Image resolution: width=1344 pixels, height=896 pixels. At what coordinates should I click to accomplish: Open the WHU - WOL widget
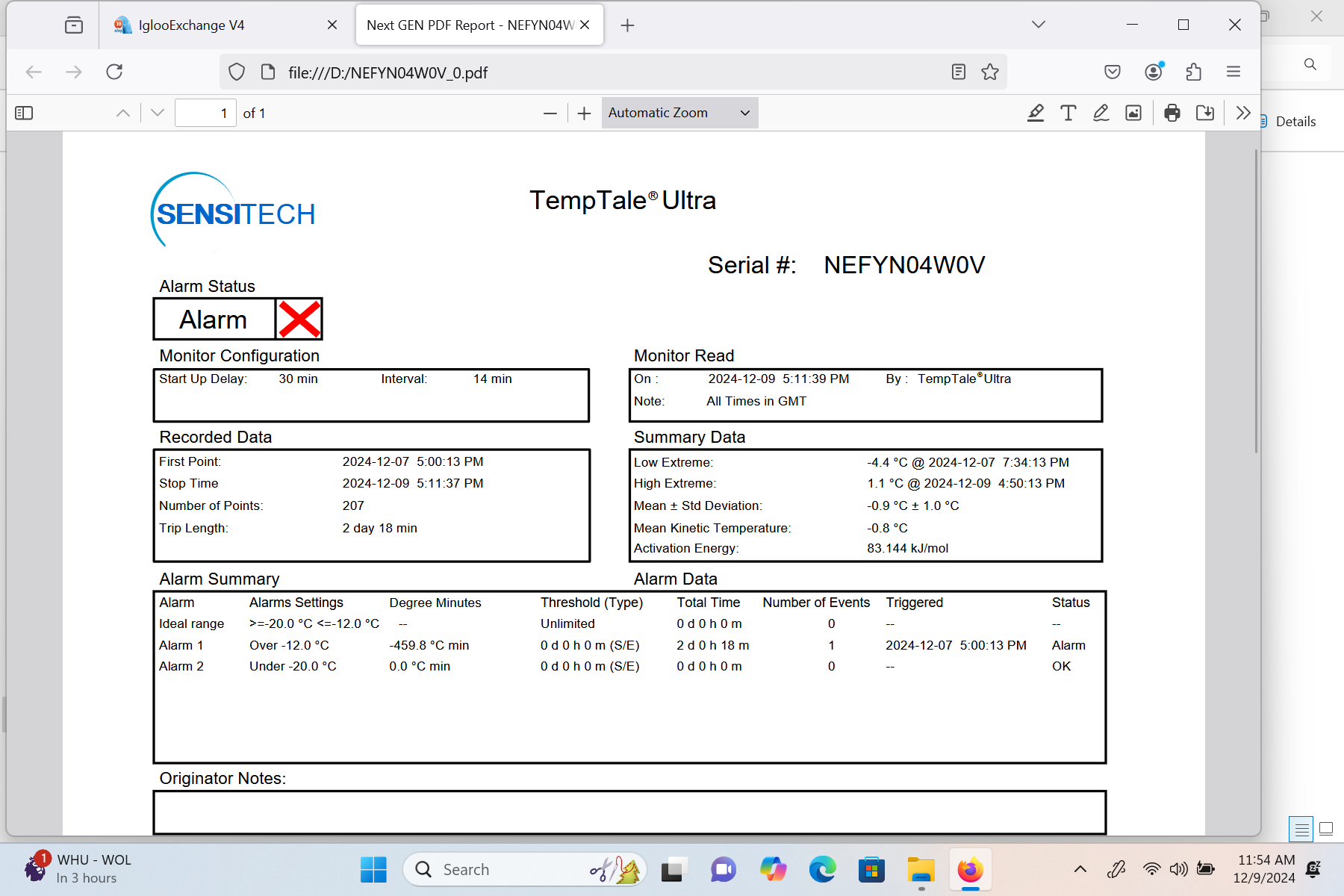click(x=77, y=869)
